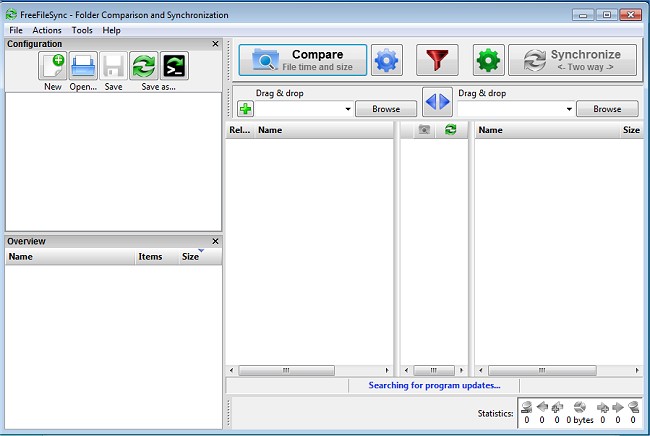This screenshot has width=650, height=436.
Task: Close the Overview panel
Action: (x=215, y=241)
